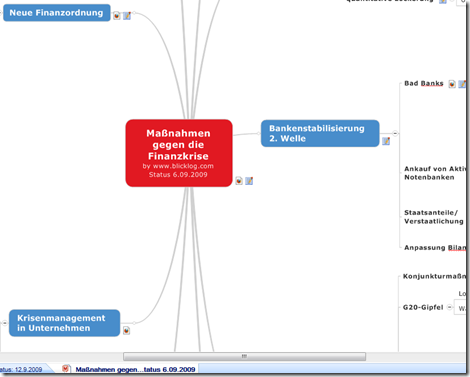Switch to the tab ending 12.9.2009
470x377 pixels.
(23, 369)
